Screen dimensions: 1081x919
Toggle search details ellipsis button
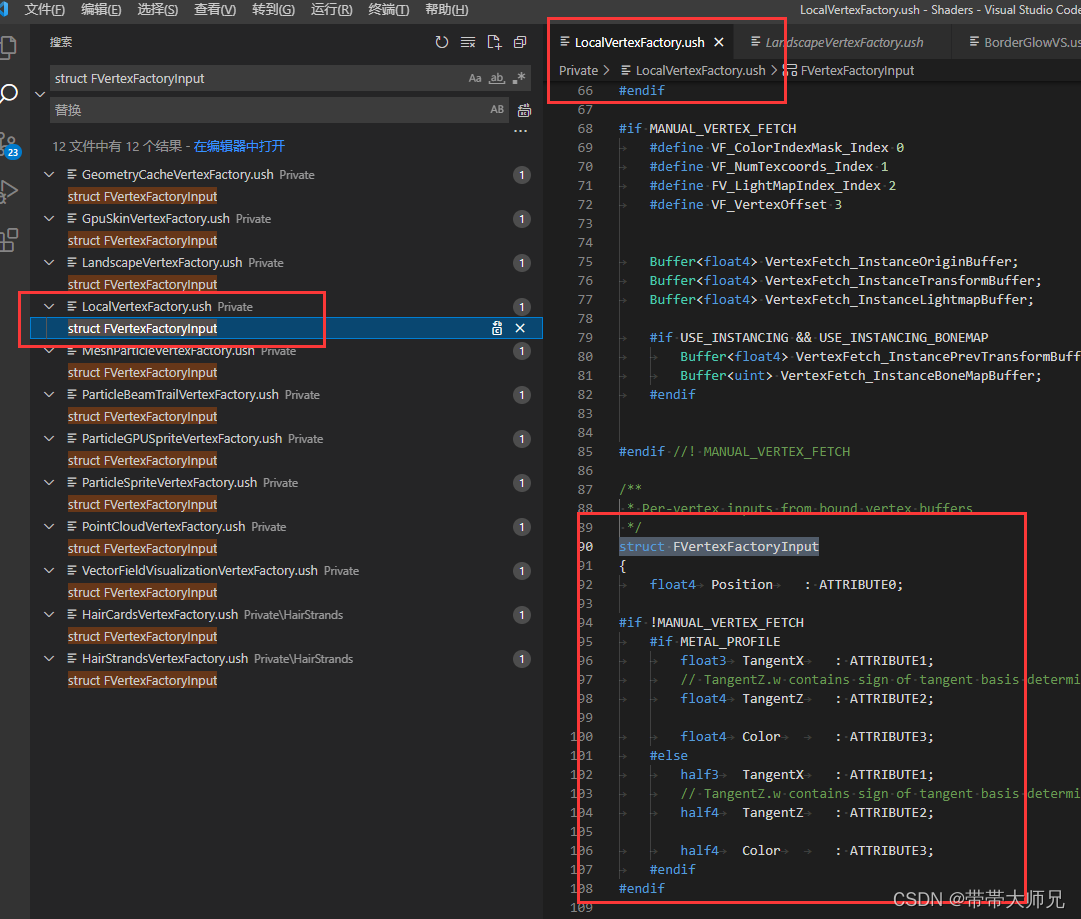521,131
